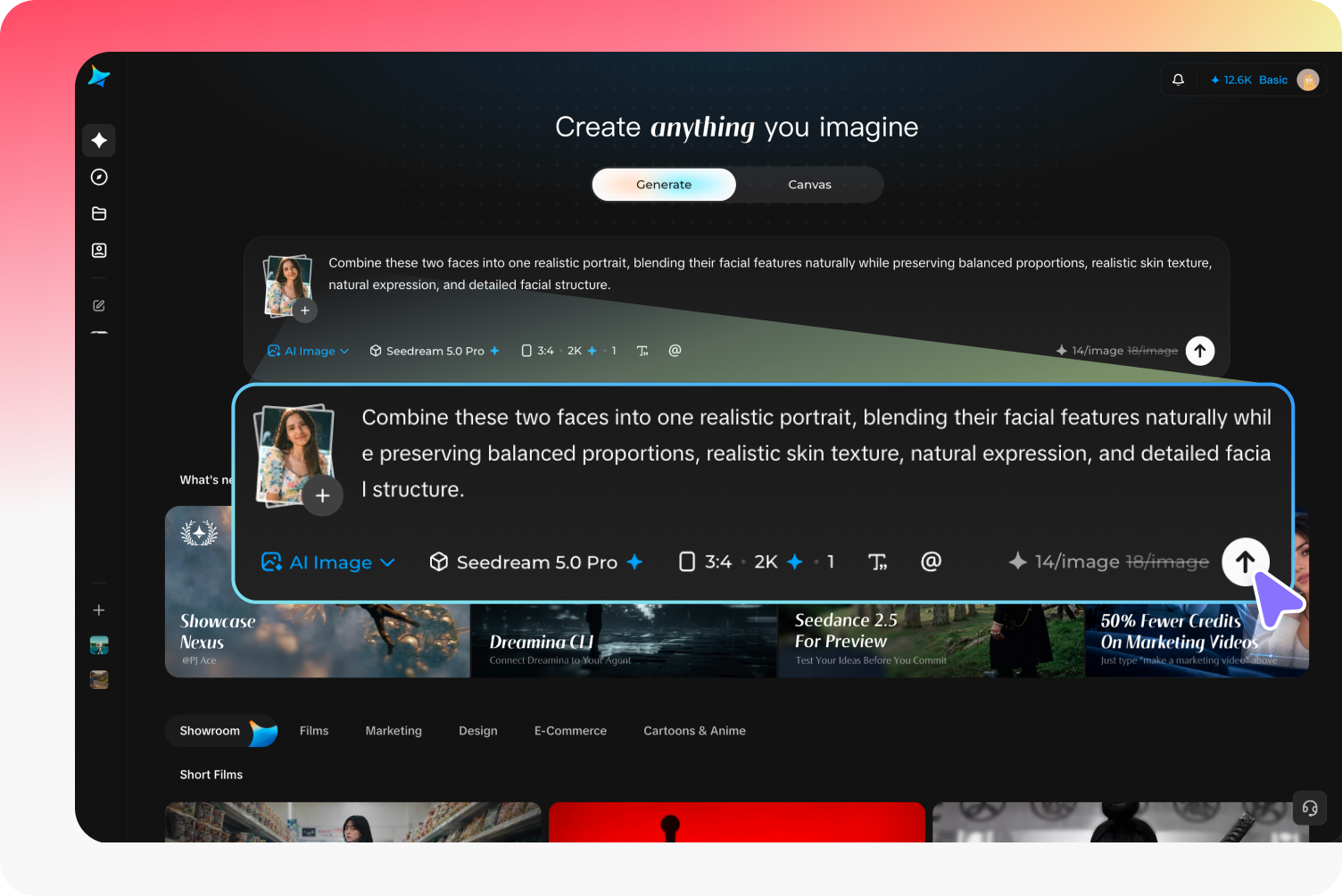The image size is (1342, 896).
Task: Click the @ mention icon in the unmagnified prompt box
Action: tap(675, 351)
